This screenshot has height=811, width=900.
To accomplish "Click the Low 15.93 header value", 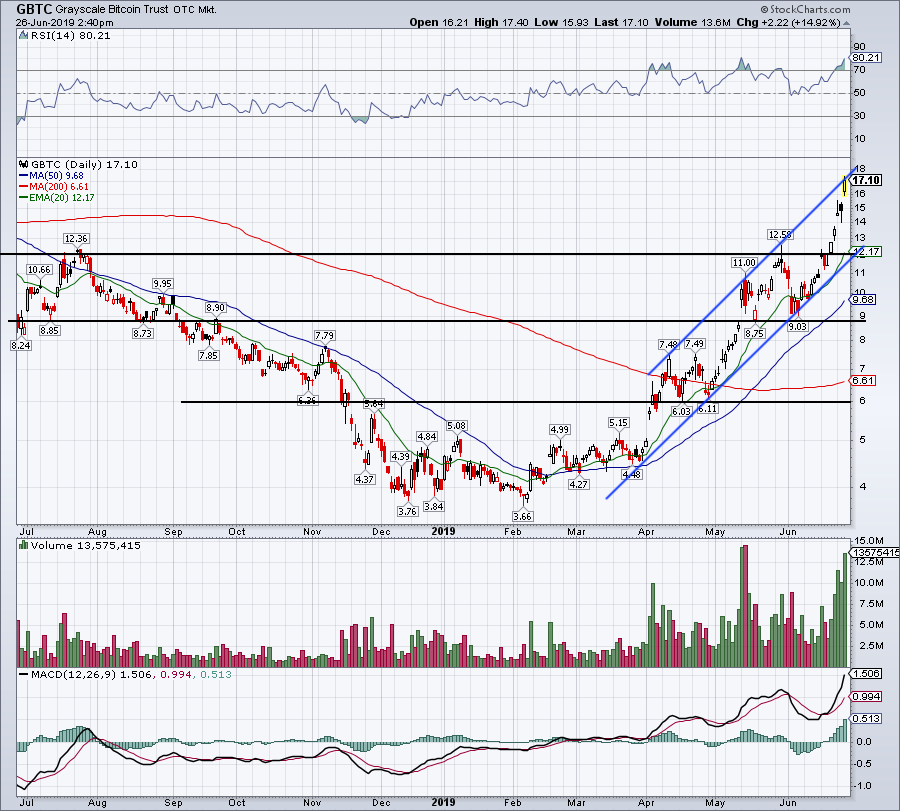I will [561, 22].
